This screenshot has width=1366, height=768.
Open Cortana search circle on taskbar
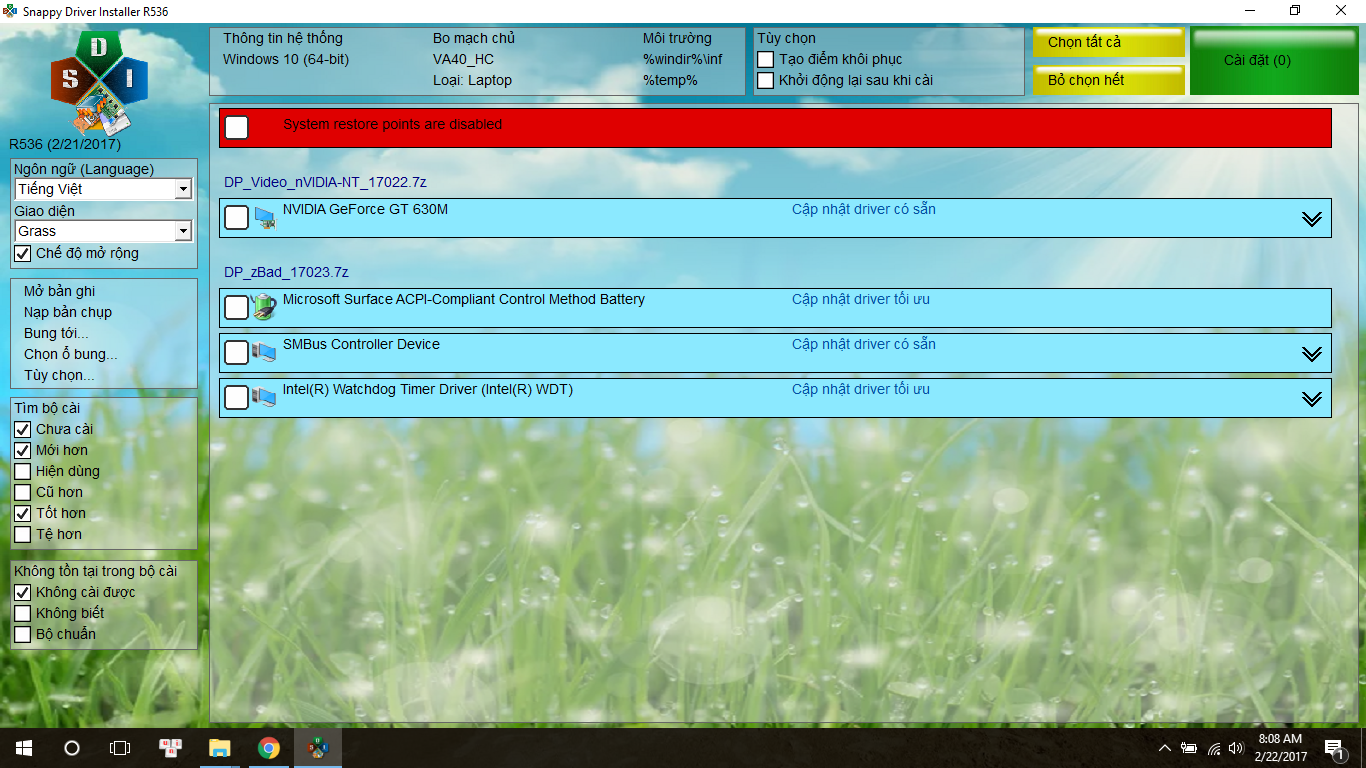[x=72, y=748]
